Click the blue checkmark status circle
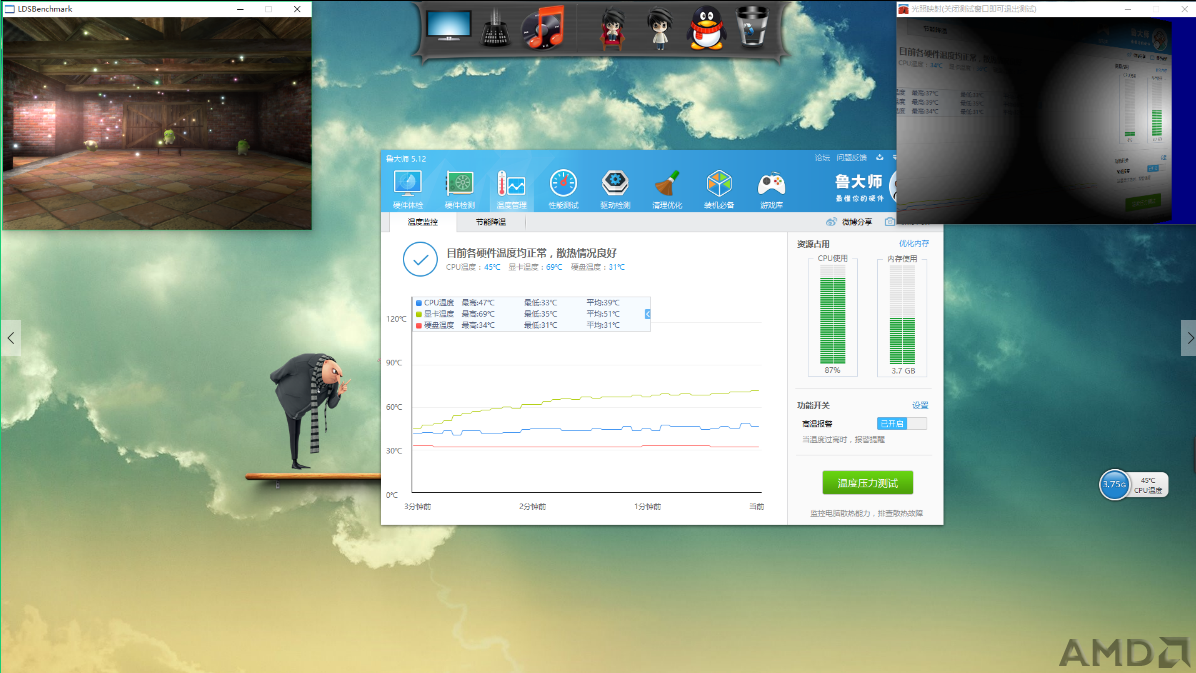Viewport: 1196px width, 673px height. point(420,259)
